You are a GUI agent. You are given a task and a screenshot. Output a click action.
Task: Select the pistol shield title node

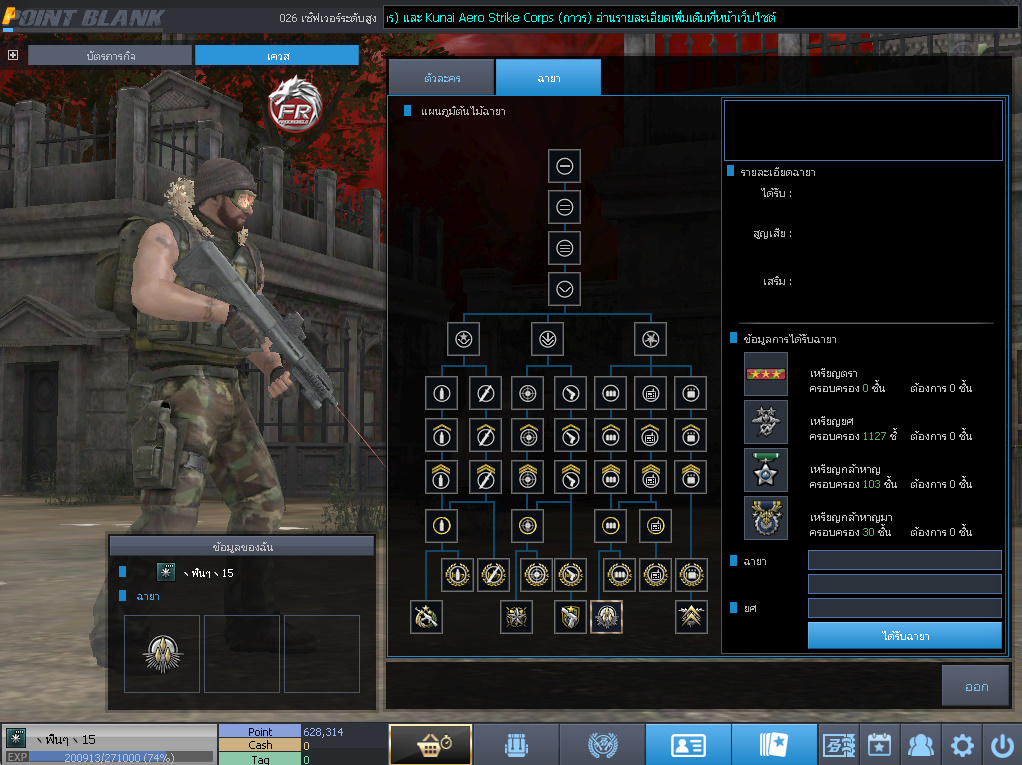click(570, 617)
